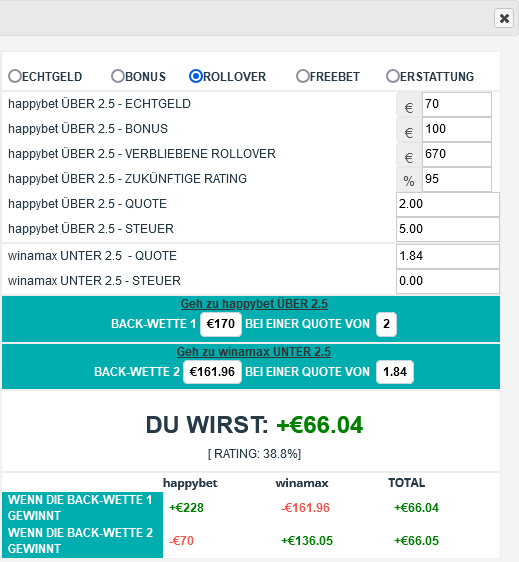
Task: Edit the ZUKÜNFTIGE RATING percent field
Action: (x=457, y=180)
